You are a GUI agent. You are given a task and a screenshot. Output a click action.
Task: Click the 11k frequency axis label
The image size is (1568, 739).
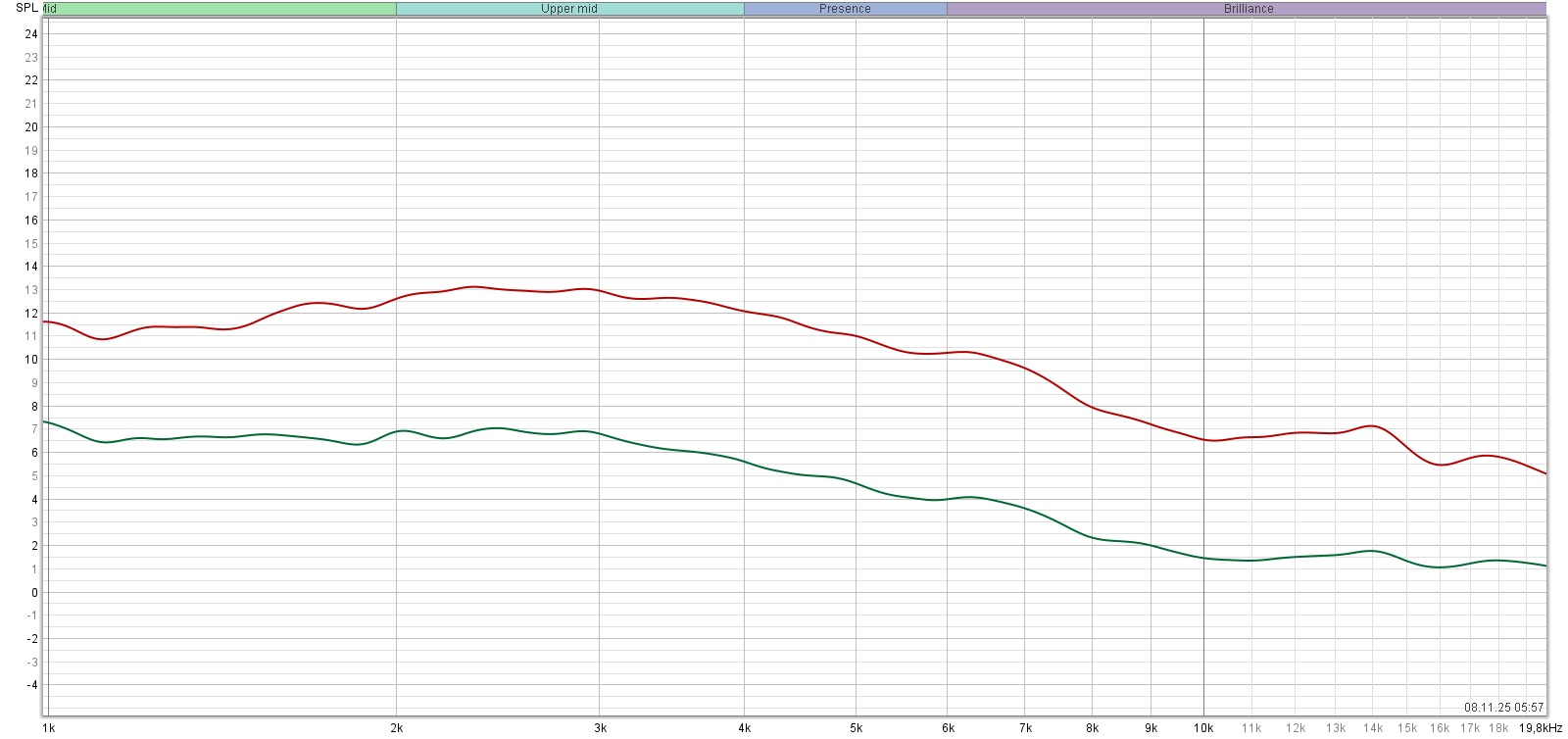[1251, 728]
